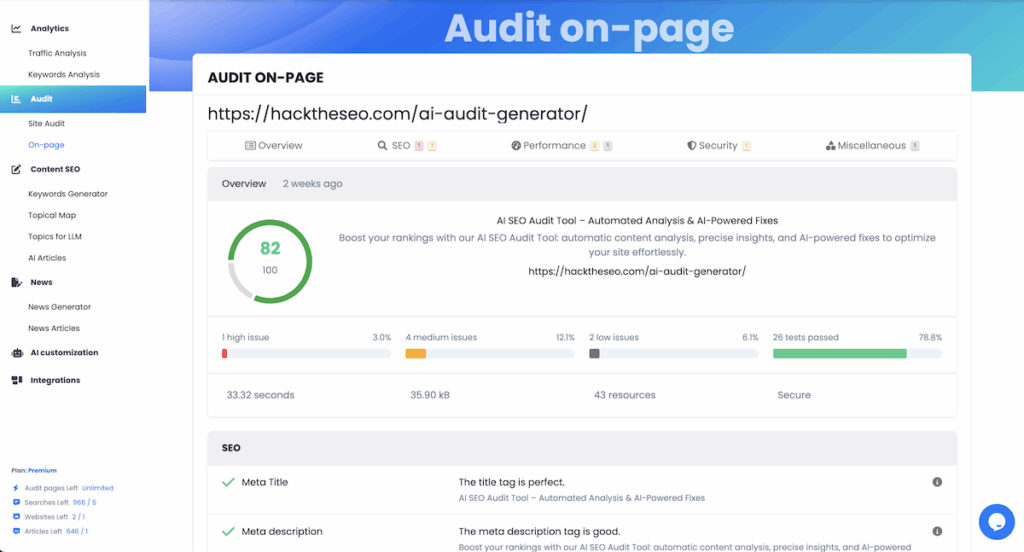Click the audited URL under the description
The image size is (1024, 552).
click(x=637, y=271)
